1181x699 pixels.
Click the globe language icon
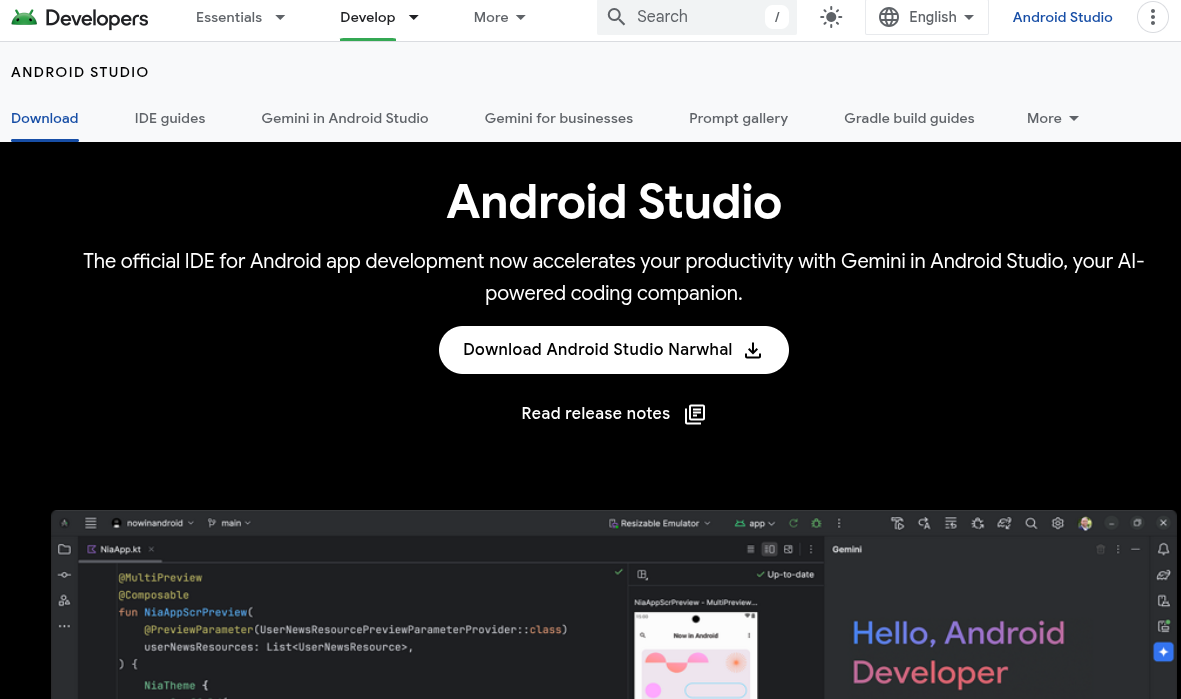coord(889,17)
